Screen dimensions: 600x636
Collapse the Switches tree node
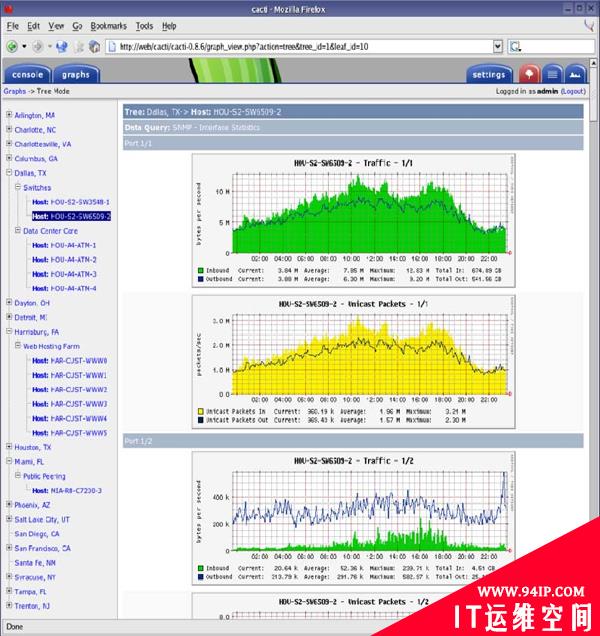pos(18,187)
